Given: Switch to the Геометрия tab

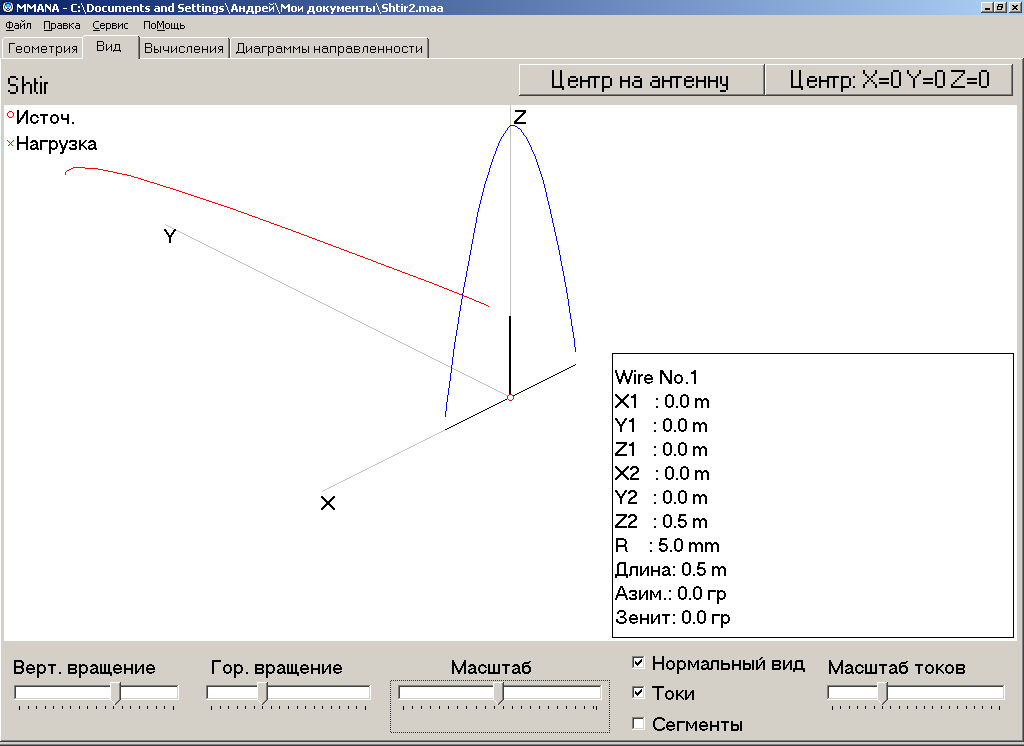Looking at the screenshot, I should pyautogui.click(x=42, y=48).
